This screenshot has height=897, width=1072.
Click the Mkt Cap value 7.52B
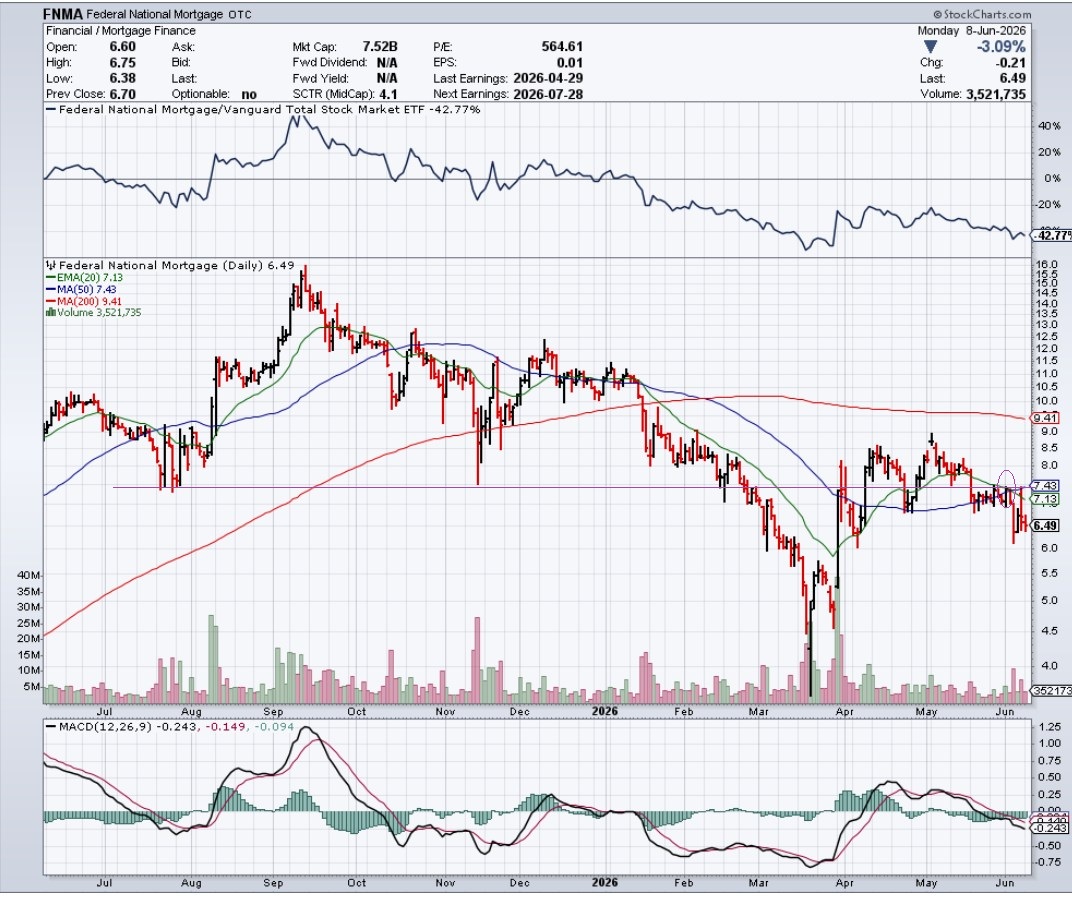coord(379,46)
